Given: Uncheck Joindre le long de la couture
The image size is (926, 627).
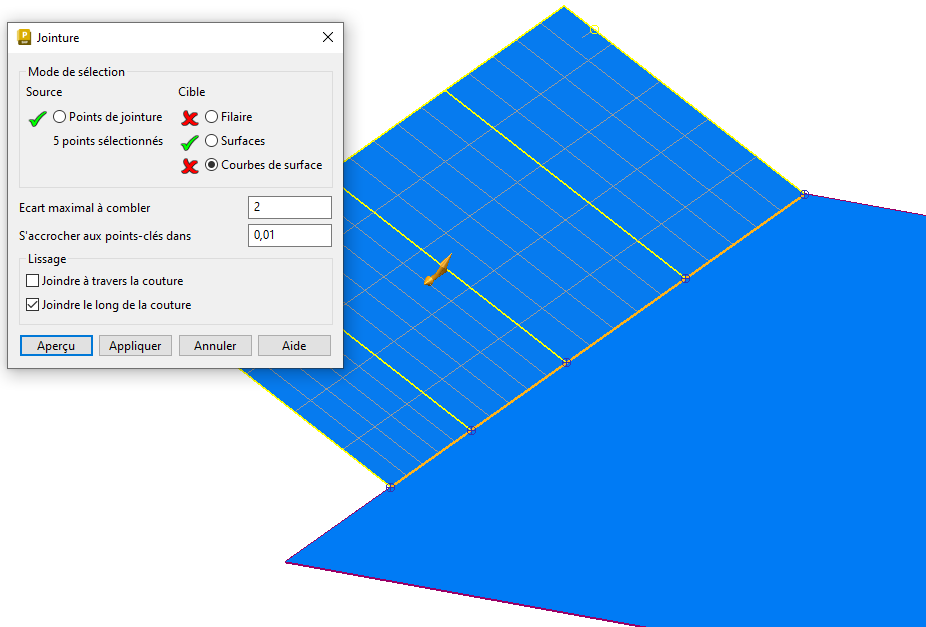Looking at the screenshot, I should click(34, 305).
